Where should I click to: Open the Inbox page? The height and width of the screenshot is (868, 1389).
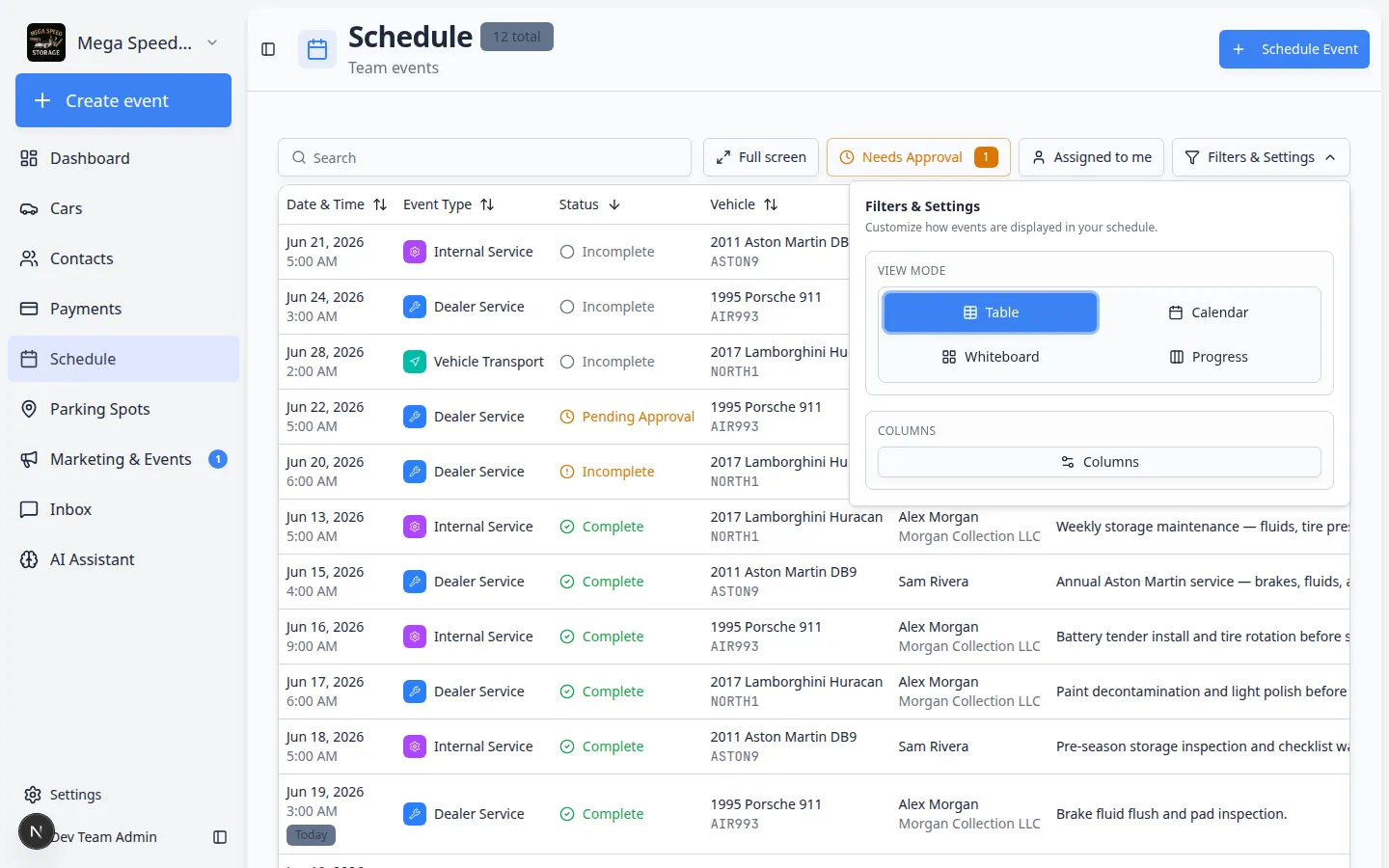(x=123, y=509)
